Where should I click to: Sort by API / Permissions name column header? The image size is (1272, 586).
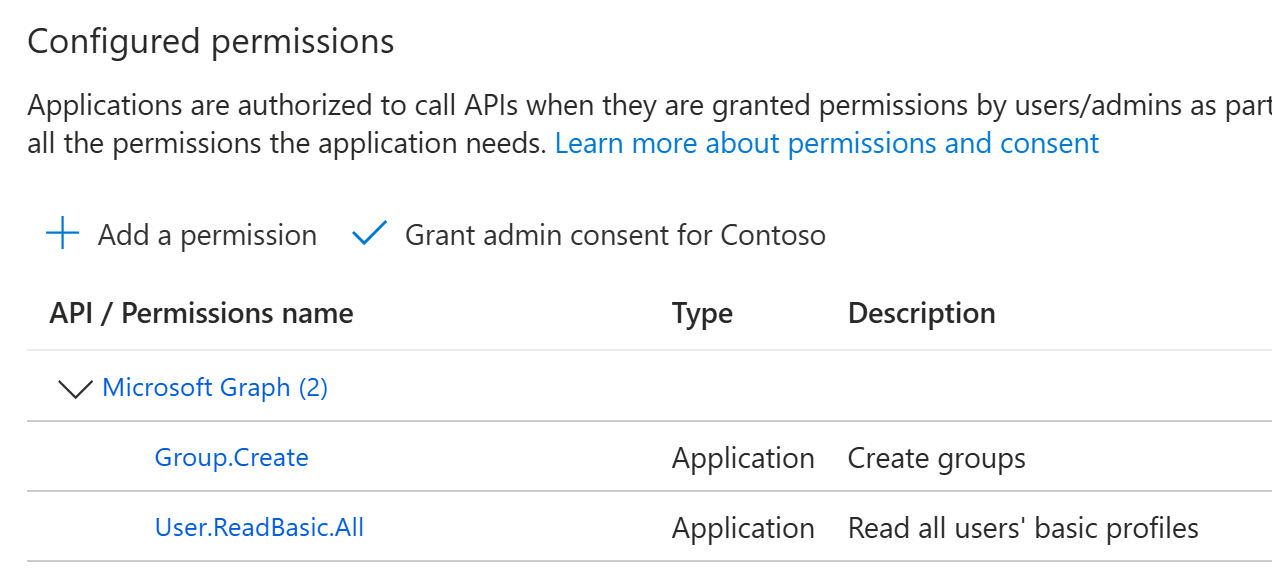(x=201, y=313)
